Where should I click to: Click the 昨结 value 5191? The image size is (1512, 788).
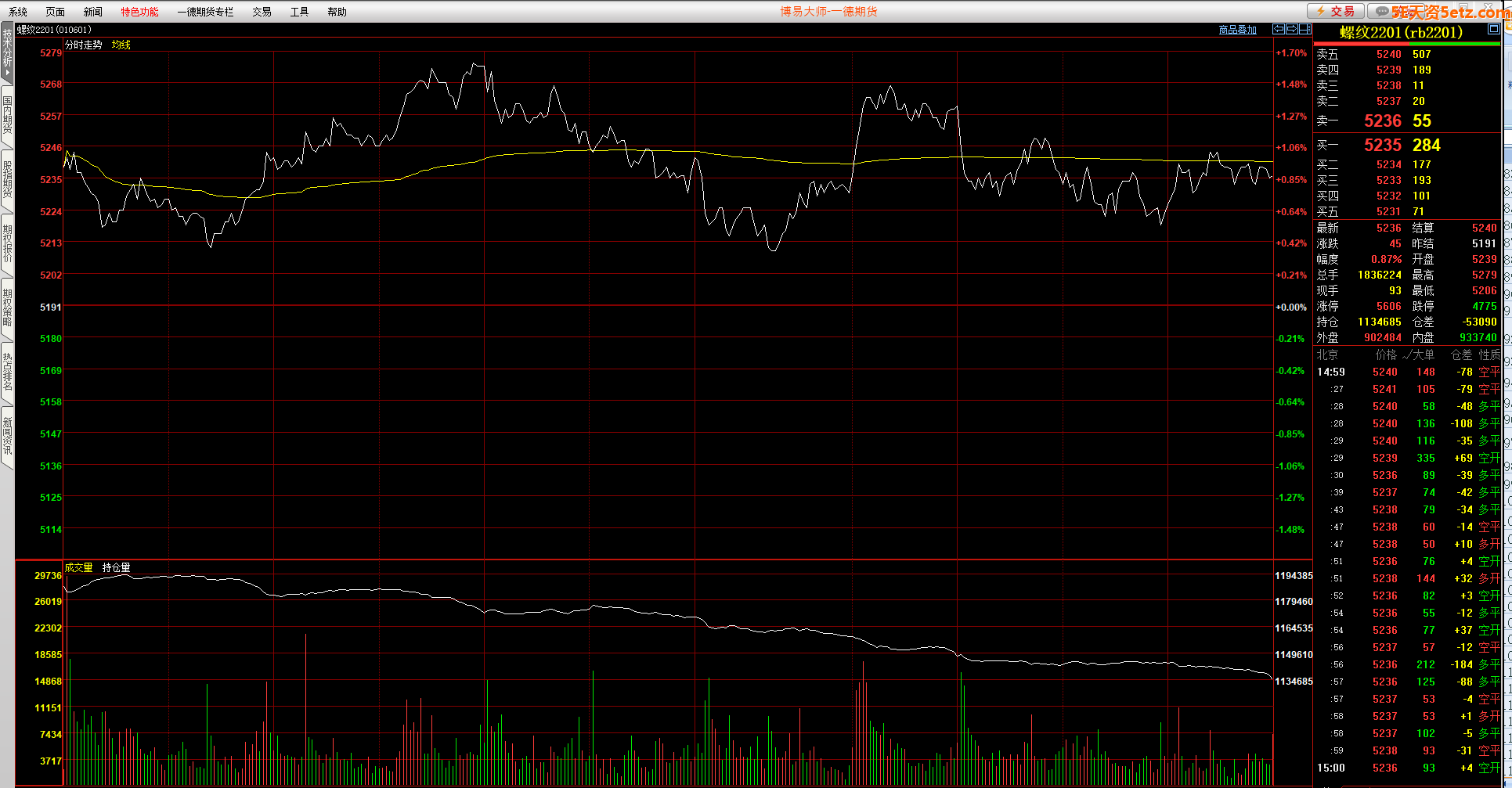pos(1485,243)
